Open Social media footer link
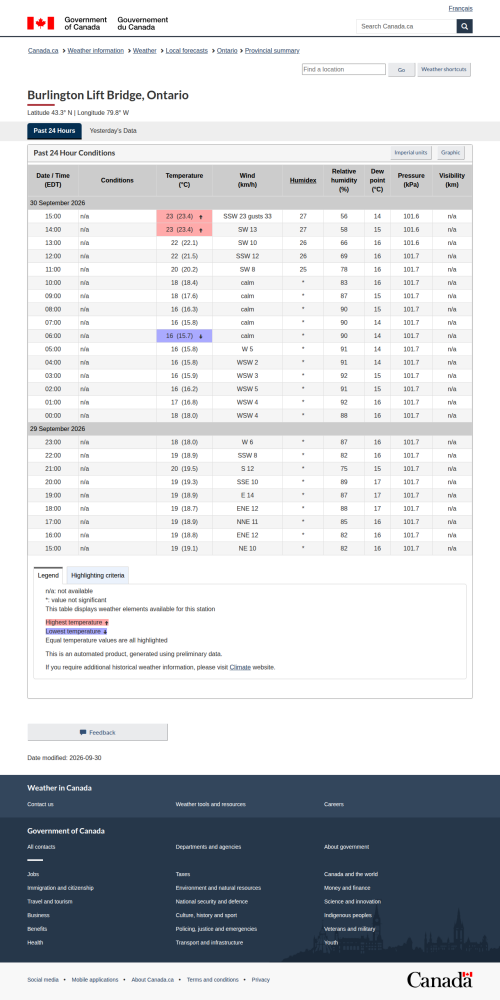Viewport: 500px width, 1000px height. coord(43,980)
